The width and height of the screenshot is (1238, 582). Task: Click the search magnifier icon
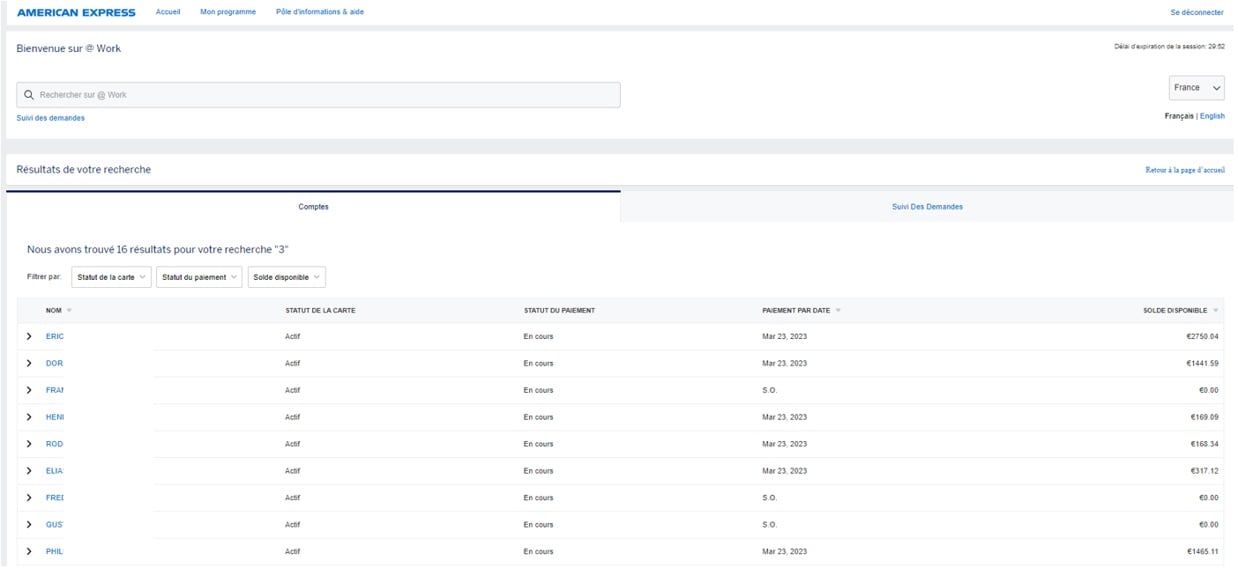[29, 95]
